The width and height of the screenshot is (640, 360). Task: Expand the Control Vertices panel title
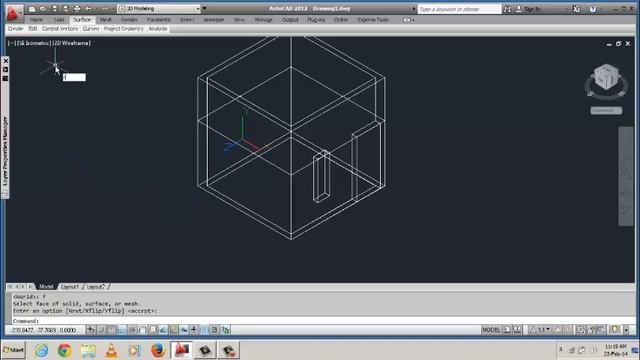(x=60, y=29)
